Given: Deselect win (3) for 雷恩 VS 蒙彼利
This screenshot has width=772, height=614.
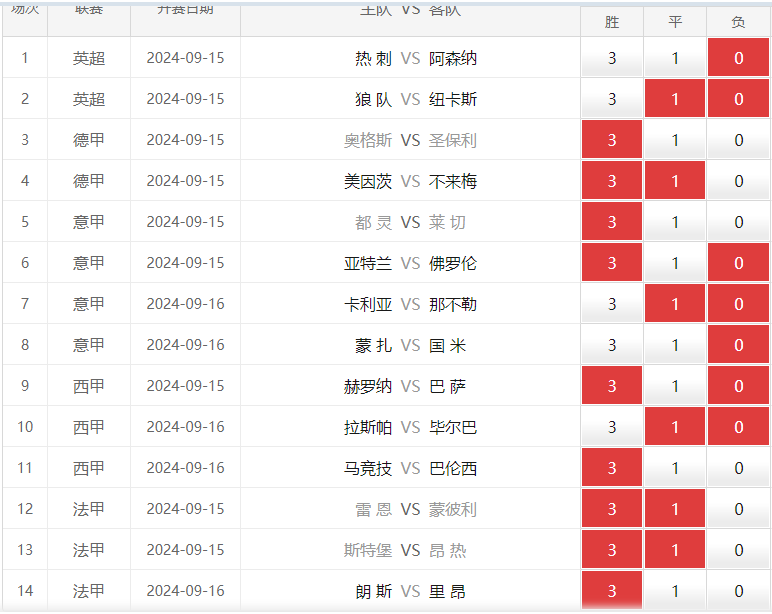Looking at the screenshot, I should pos(612,509).
